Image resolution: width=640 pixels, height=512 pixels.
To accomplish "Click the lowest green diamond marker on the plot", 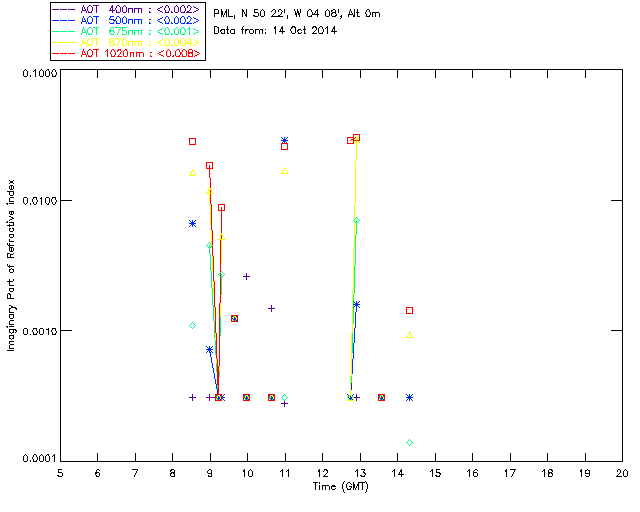I will (409, 443).
